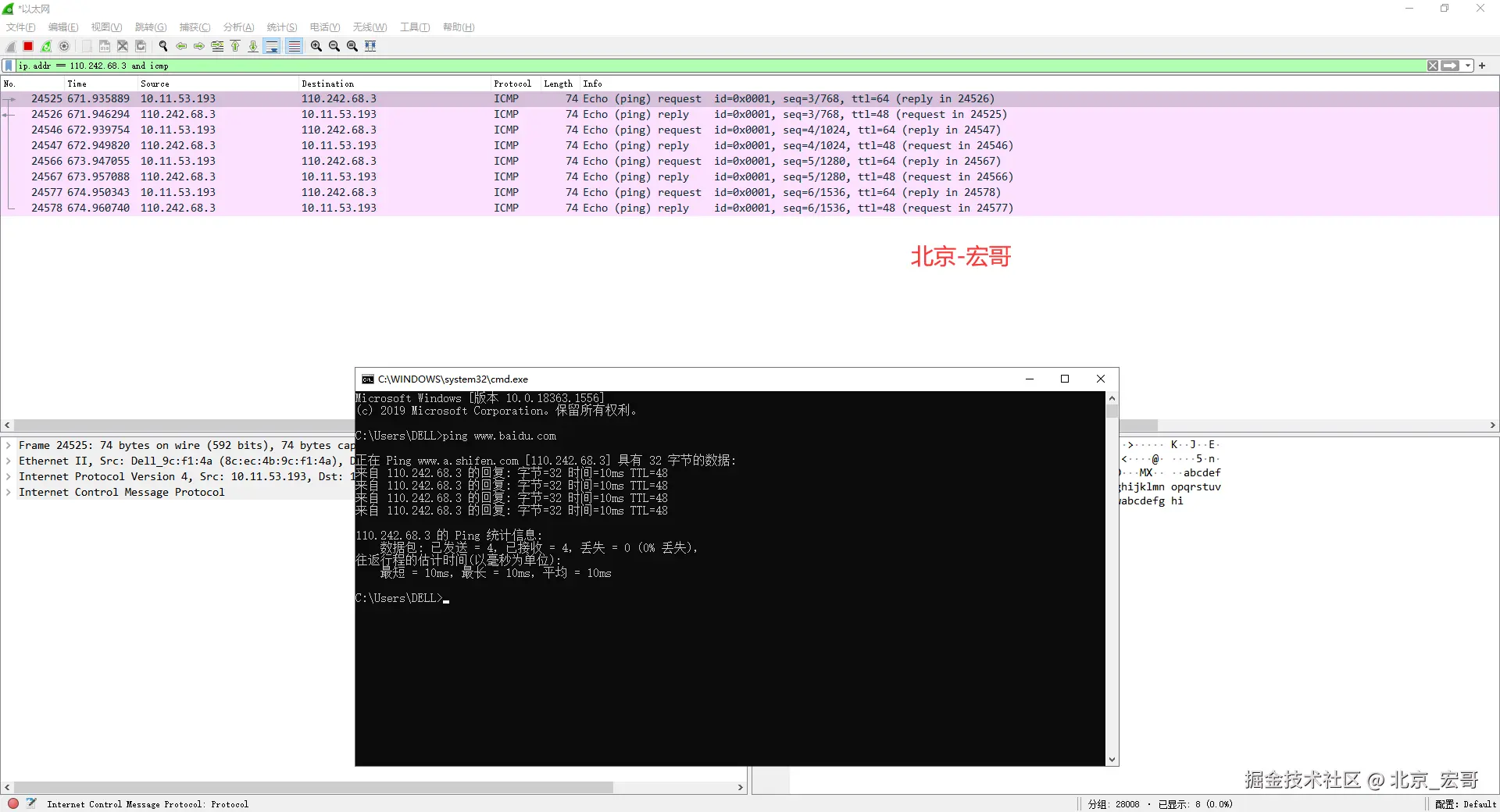The width and height of the screenshot is (1500, 812).
Task: Apply the display filter arrow button
Action: 1451,66
